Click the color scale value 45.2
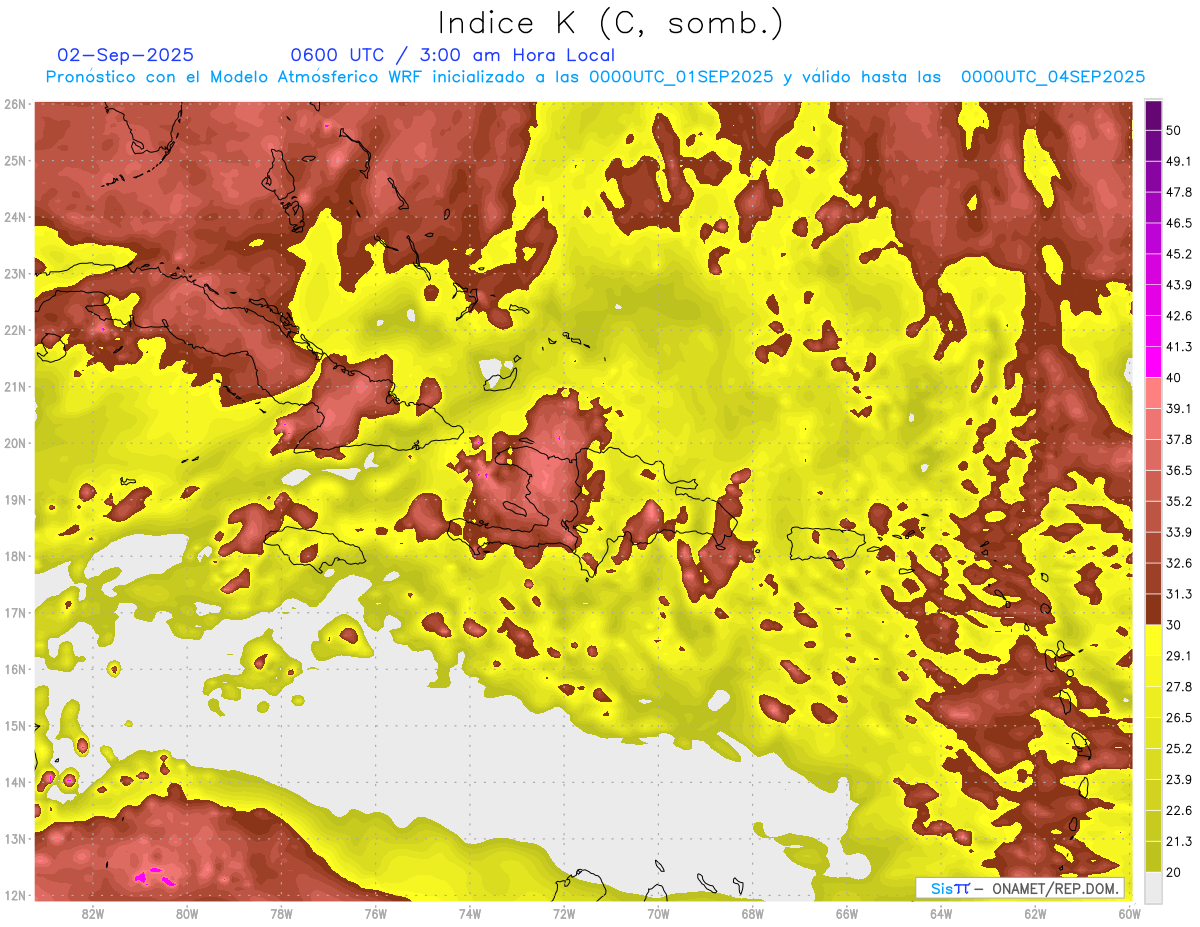Image resolution: width=1200 pixels, height=927 pixels. tap(1178, 254)
